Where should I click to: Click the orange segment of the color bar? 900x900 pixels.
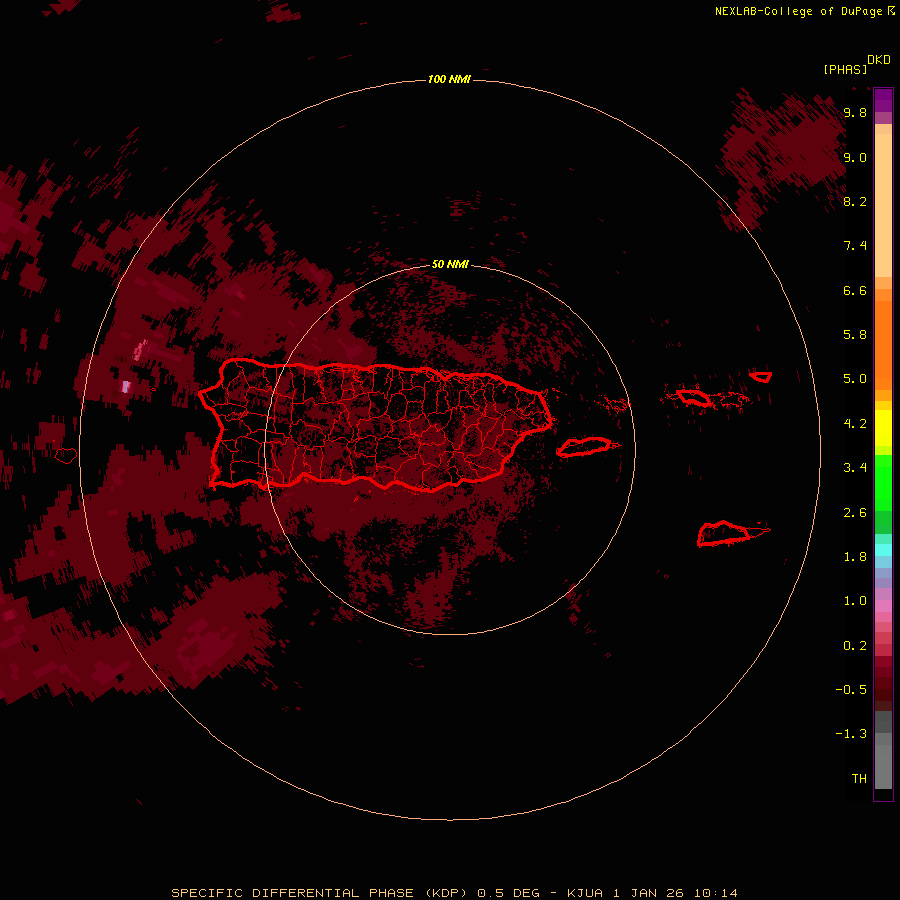(883, 346)
